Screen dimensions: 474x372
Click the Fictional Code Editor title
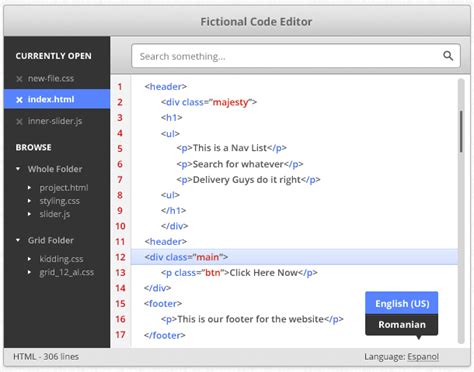coord(256,22)
